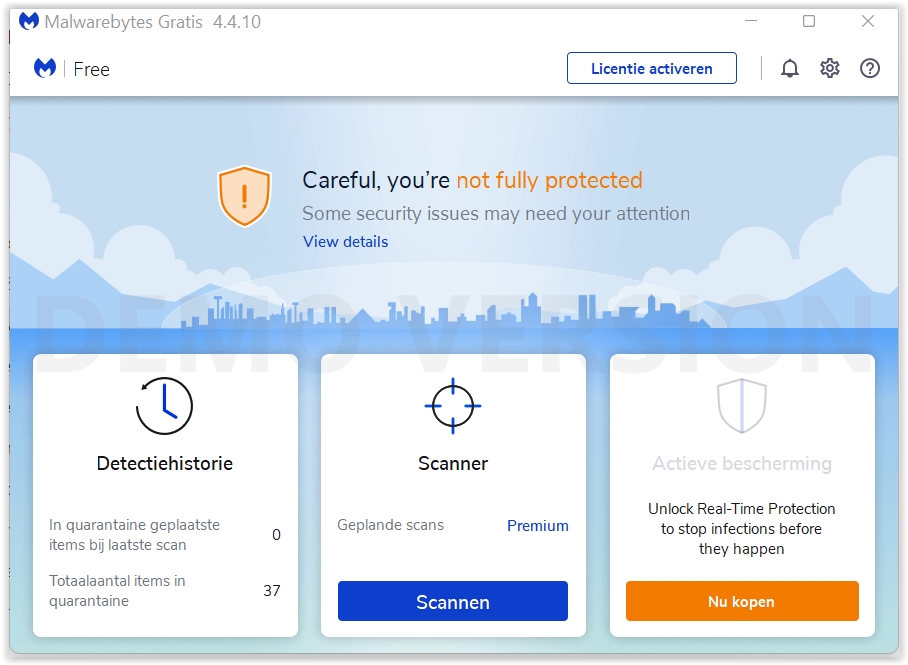Image resolution: width=908 pixels, height=665 pixels.
Task: Click the Geplande scans label
Action: tap(390, 525)
